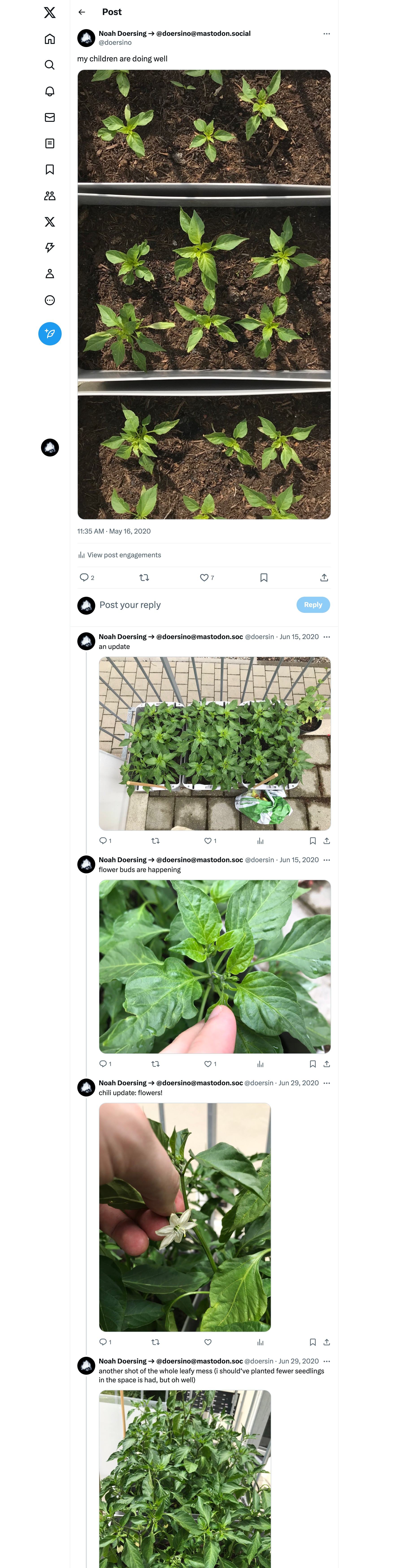
Task: Open the Profile person icon in sidebar
Action: click(x=50, y=274)
